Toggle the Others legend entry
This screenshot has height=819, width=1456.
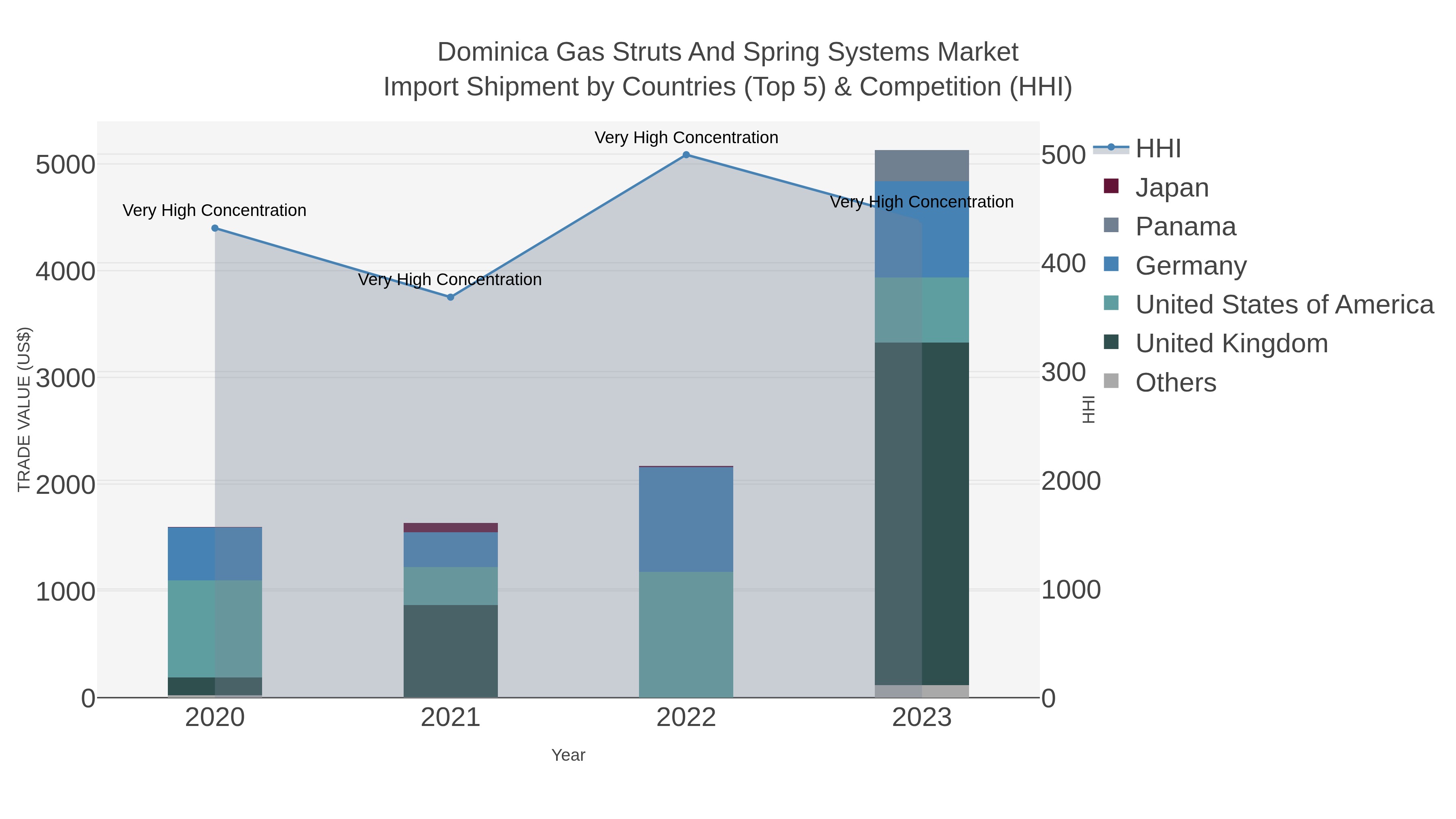(1159, 383)
